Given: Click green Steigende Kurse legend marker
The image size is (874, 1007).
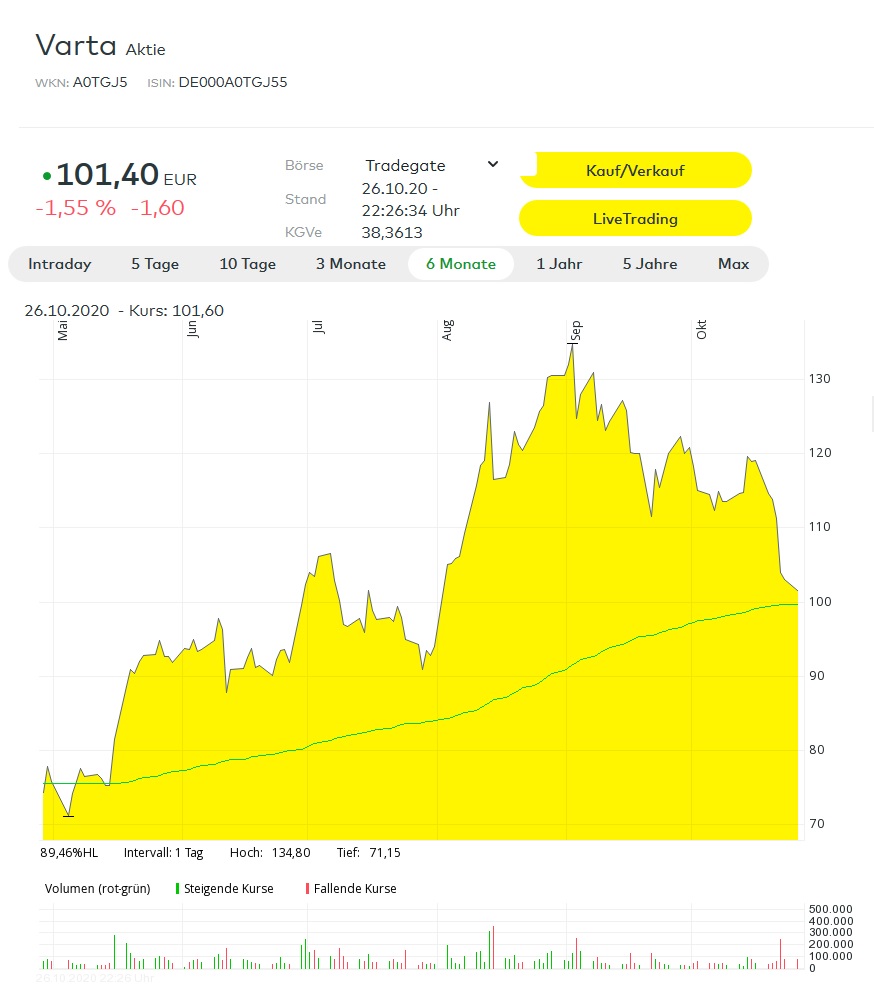Looking at the screenshot, I should [177, 888].
